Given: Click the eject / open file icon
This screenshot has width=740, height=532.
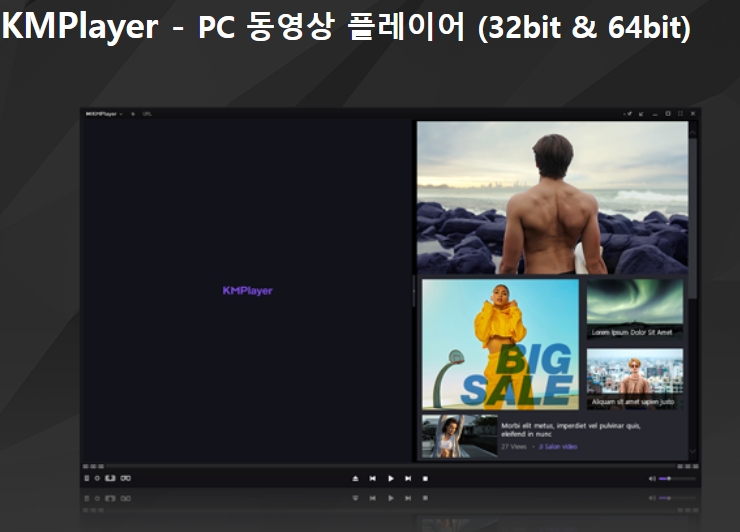Looking at the screenshot, I should [355, 478].
